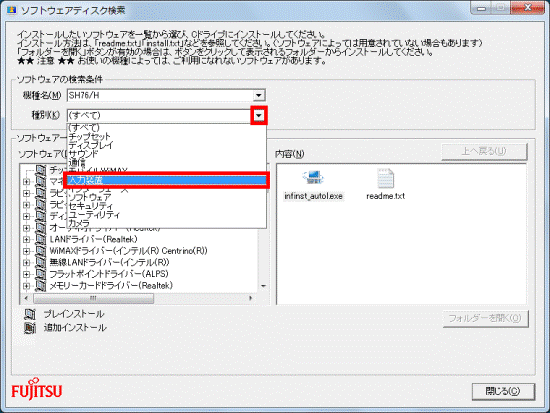The image size is (550, 413).
Task: Expand the 無線LANドライバー tree node
Action: (x=26, y=263)
